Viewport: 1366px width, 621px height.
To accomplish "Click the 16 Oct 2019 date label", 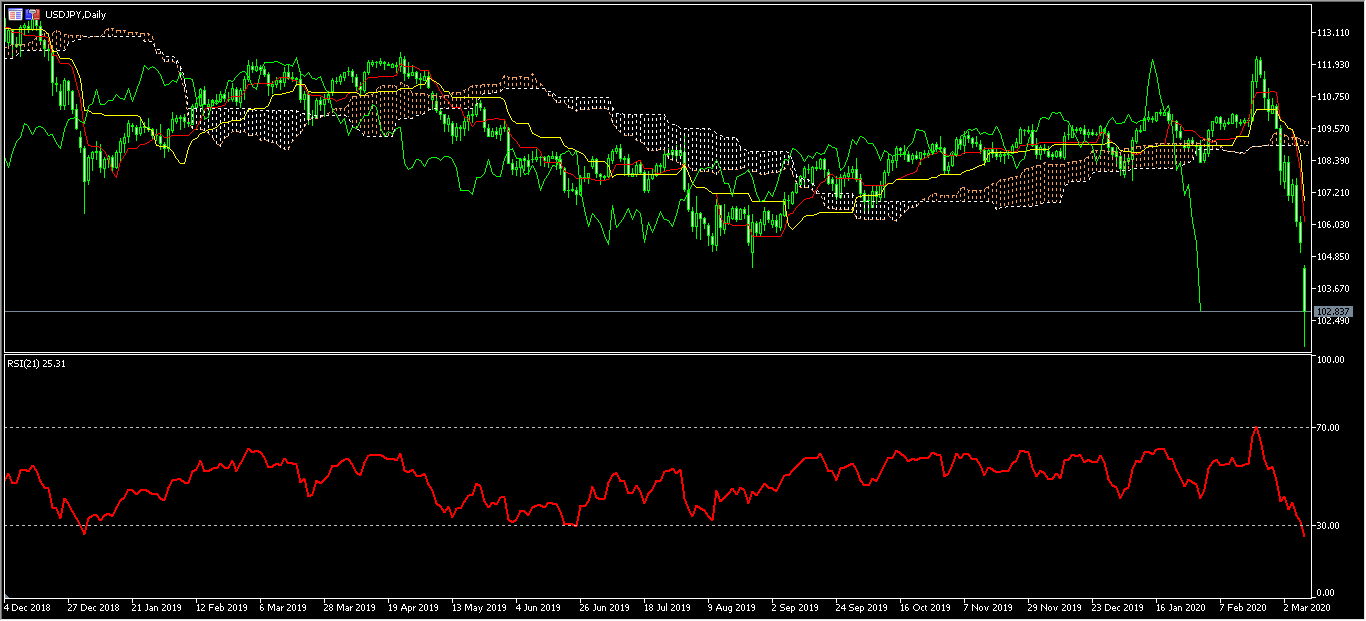I will coord(925,607).
